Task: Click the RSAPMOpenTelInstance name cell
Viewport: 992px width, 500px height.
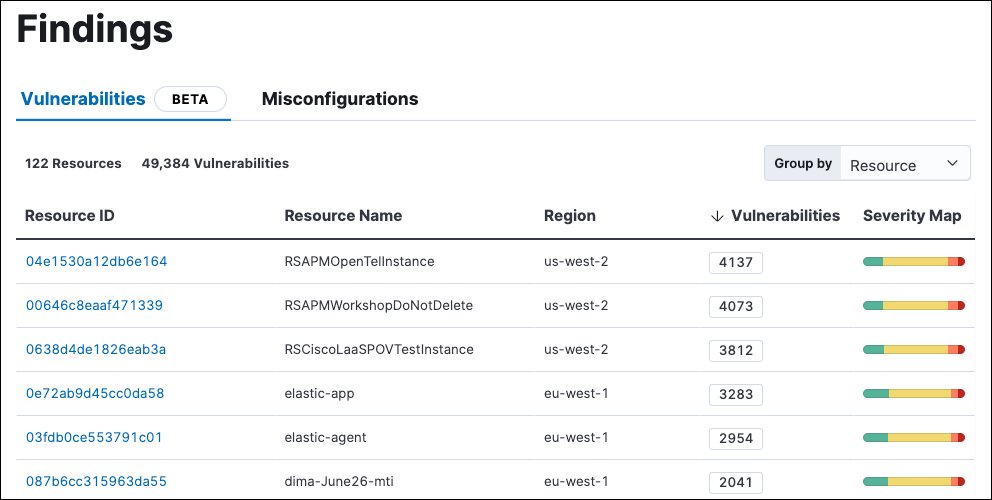Action: point(359,261)
